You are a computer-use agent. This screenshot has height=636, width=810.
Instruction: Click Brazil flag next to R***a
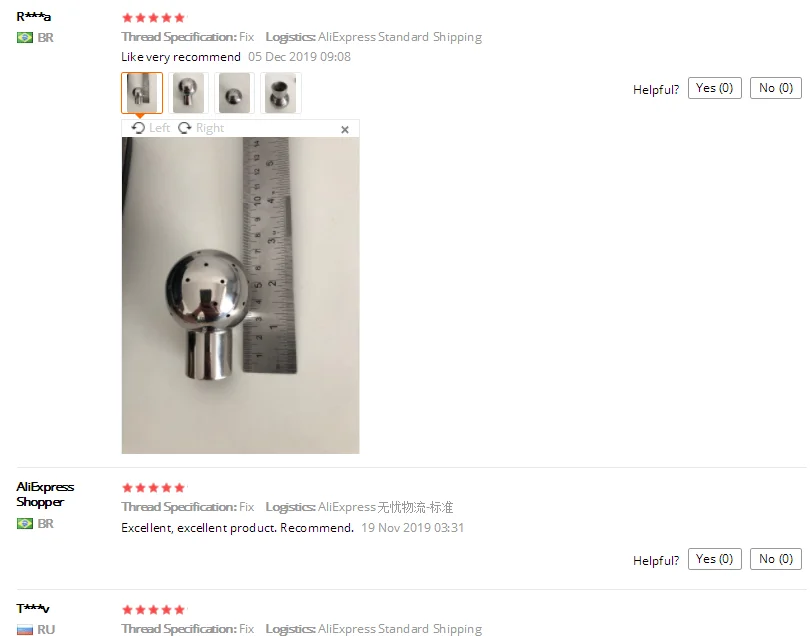pyautogui.click(x=25, y=38)
